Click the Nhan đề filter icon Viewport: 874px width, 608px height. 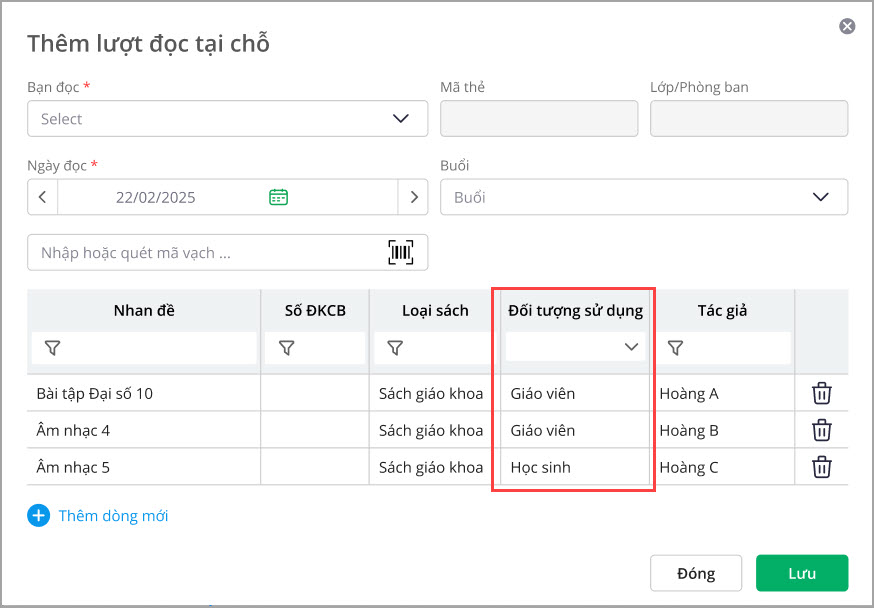point(53,348)
